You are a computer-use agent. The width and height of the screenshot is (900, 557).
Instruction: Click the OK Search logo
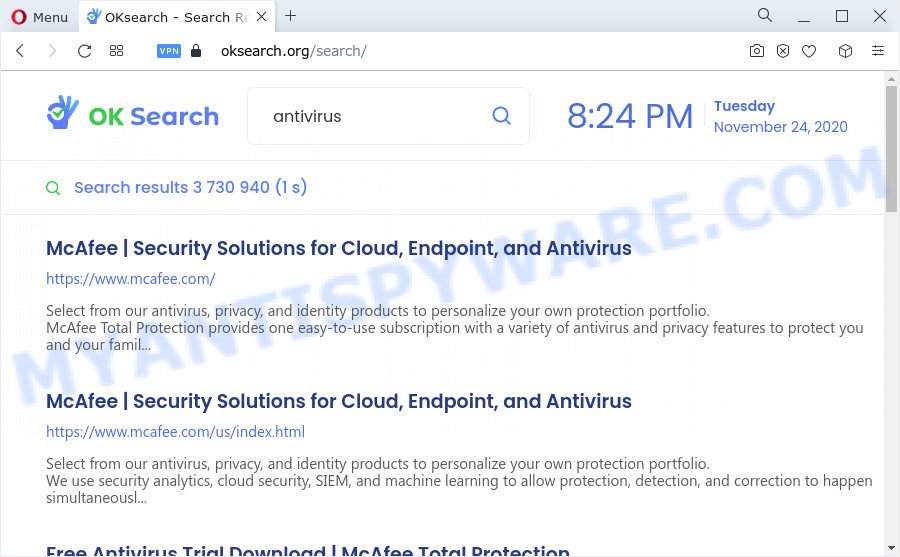pos(133,113)
